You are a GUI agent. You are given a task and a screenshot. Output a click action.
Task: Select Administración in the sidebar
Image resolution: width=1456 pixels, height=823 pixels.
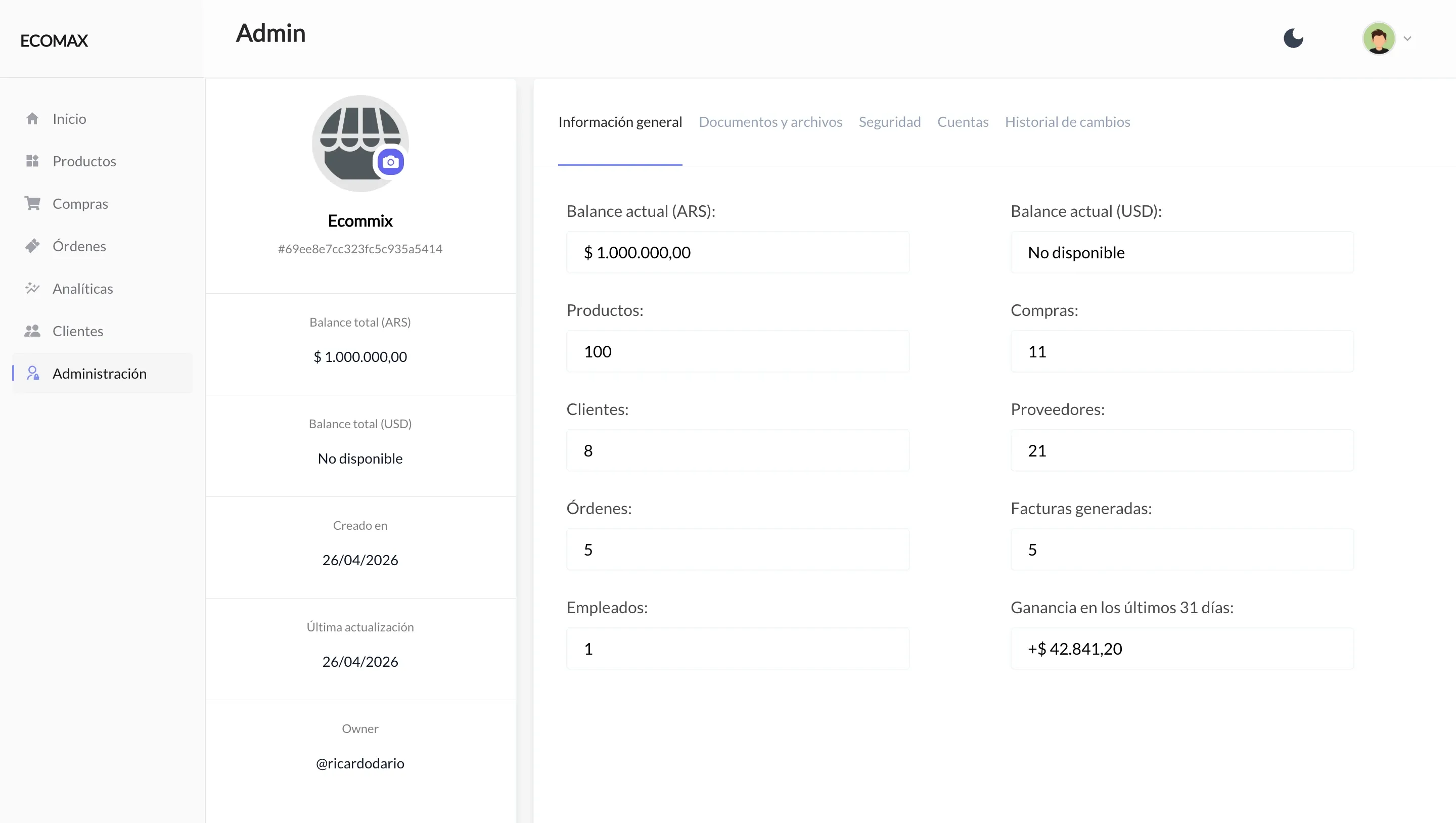click(102, 373)
